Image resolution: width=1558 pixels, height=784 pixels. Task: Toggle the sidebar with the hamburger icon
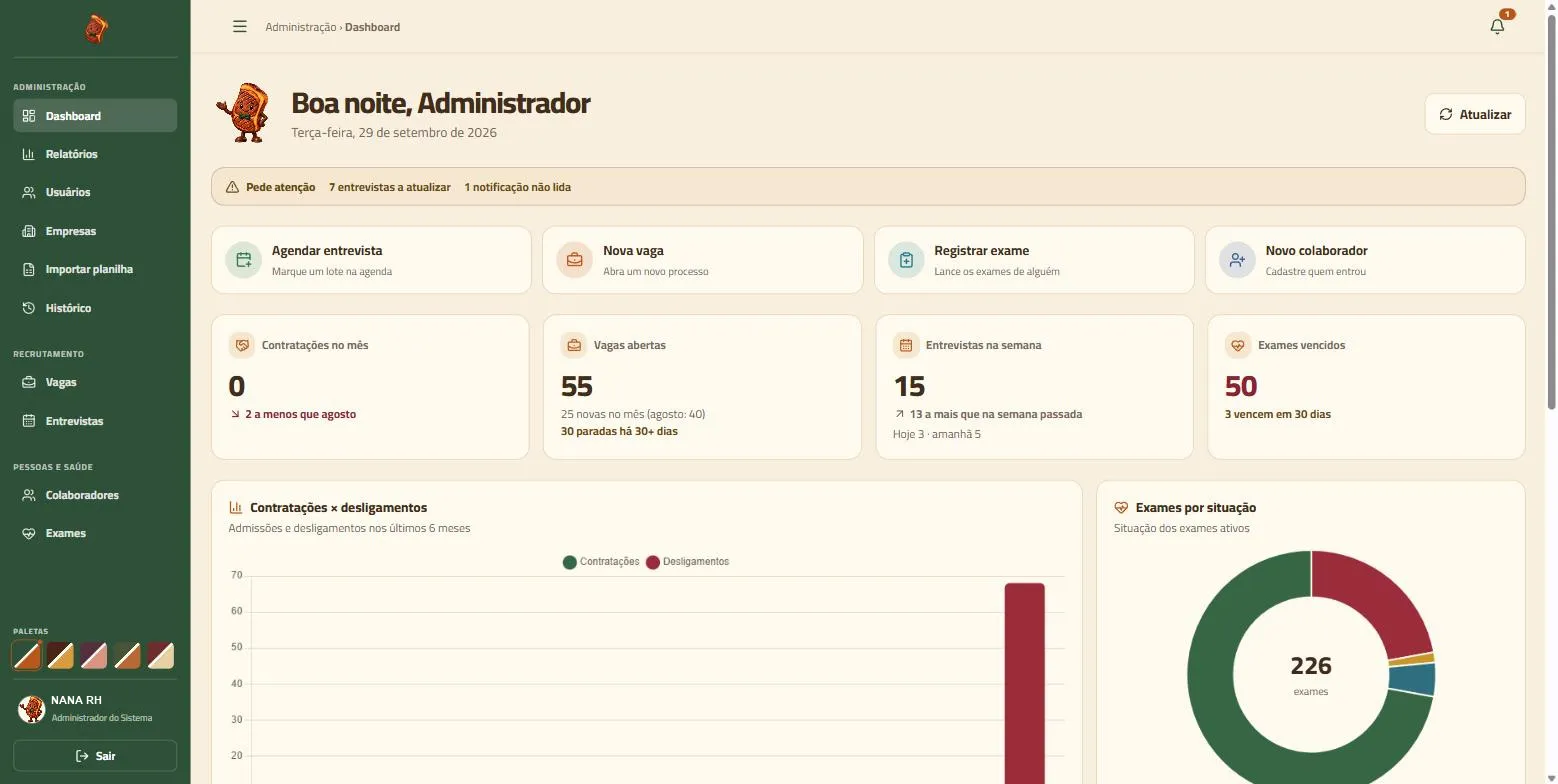[240, 27]
